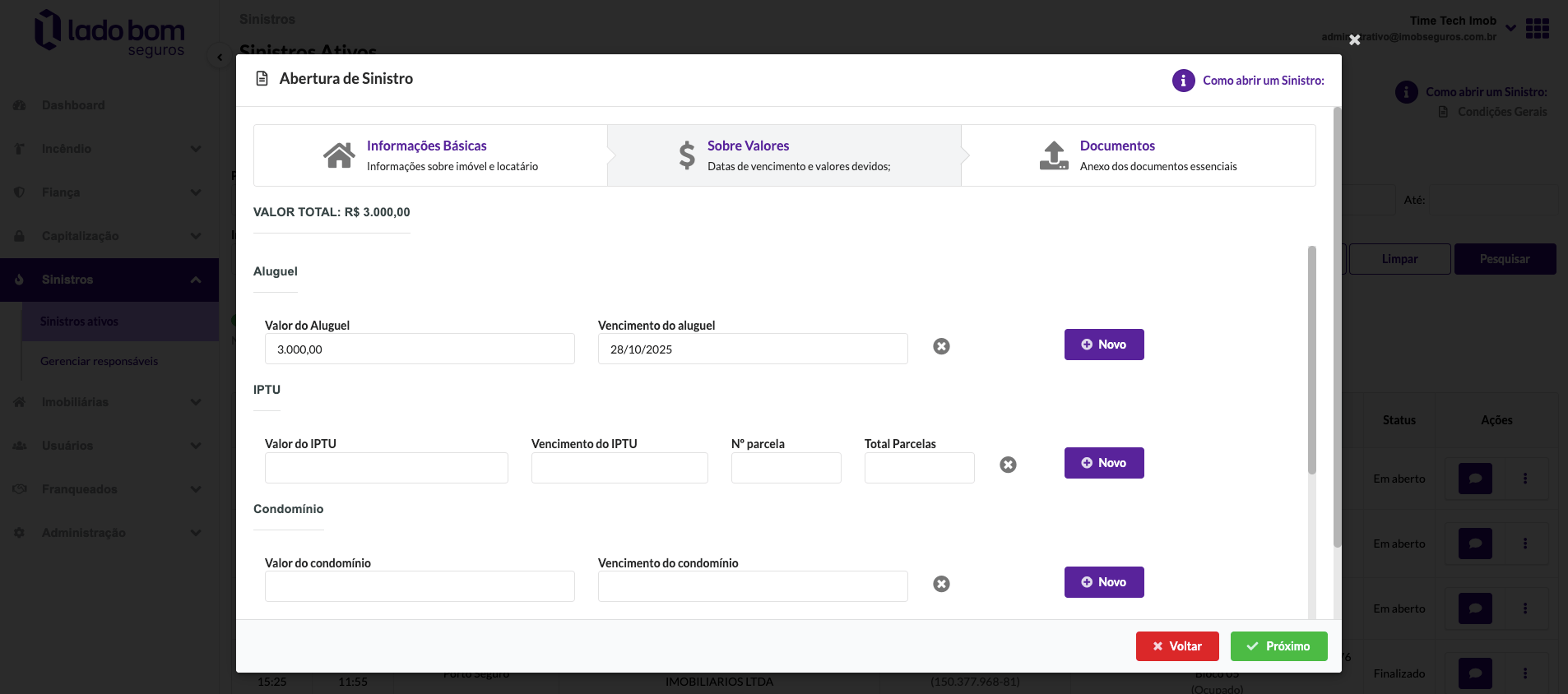
Task: Expand the Incêndio sidebar menu
Action: [x=109, y=149]
